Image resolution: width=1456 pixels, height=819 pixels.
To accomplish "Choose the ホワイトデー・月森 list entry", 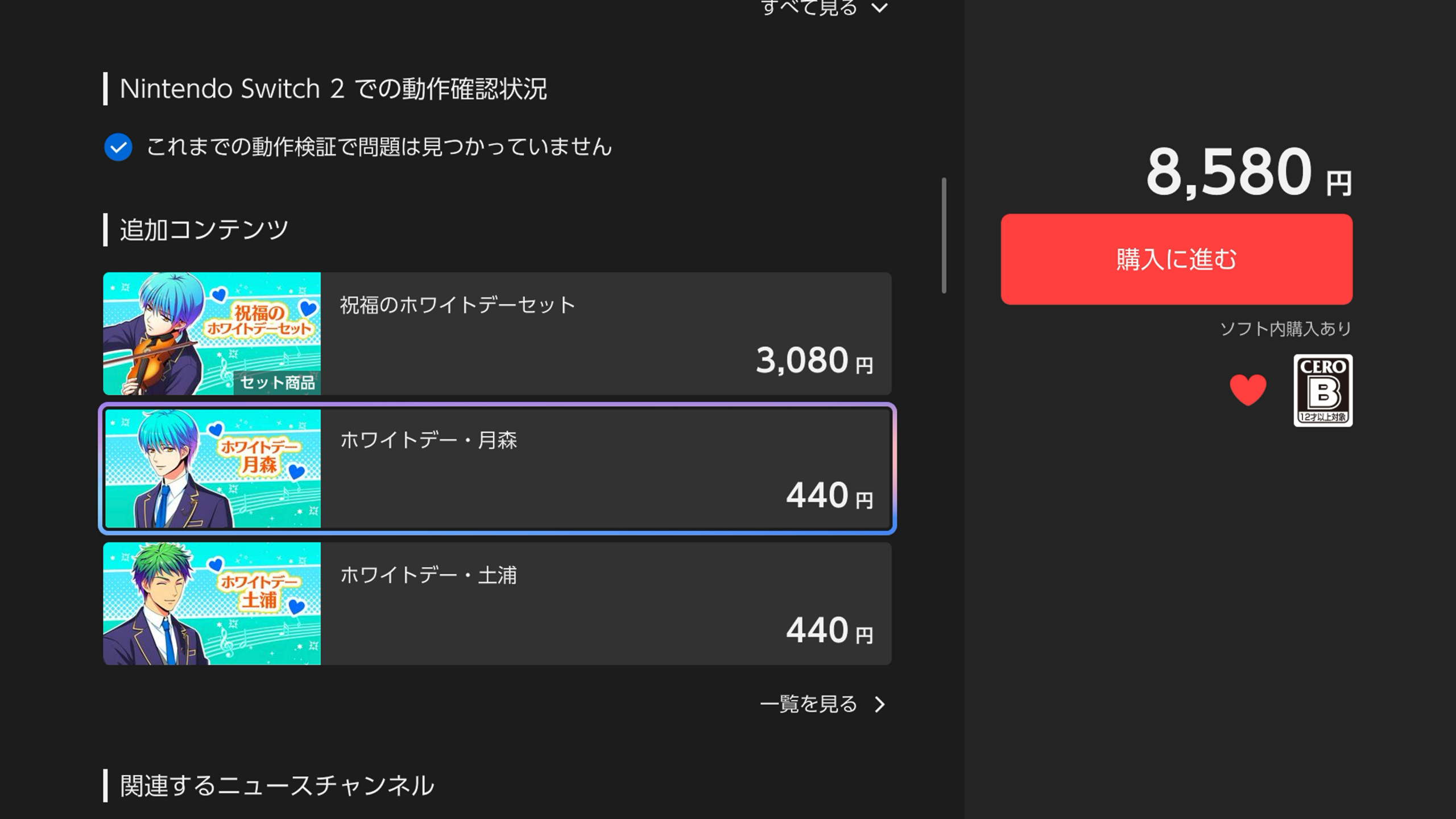I will 497,469.
